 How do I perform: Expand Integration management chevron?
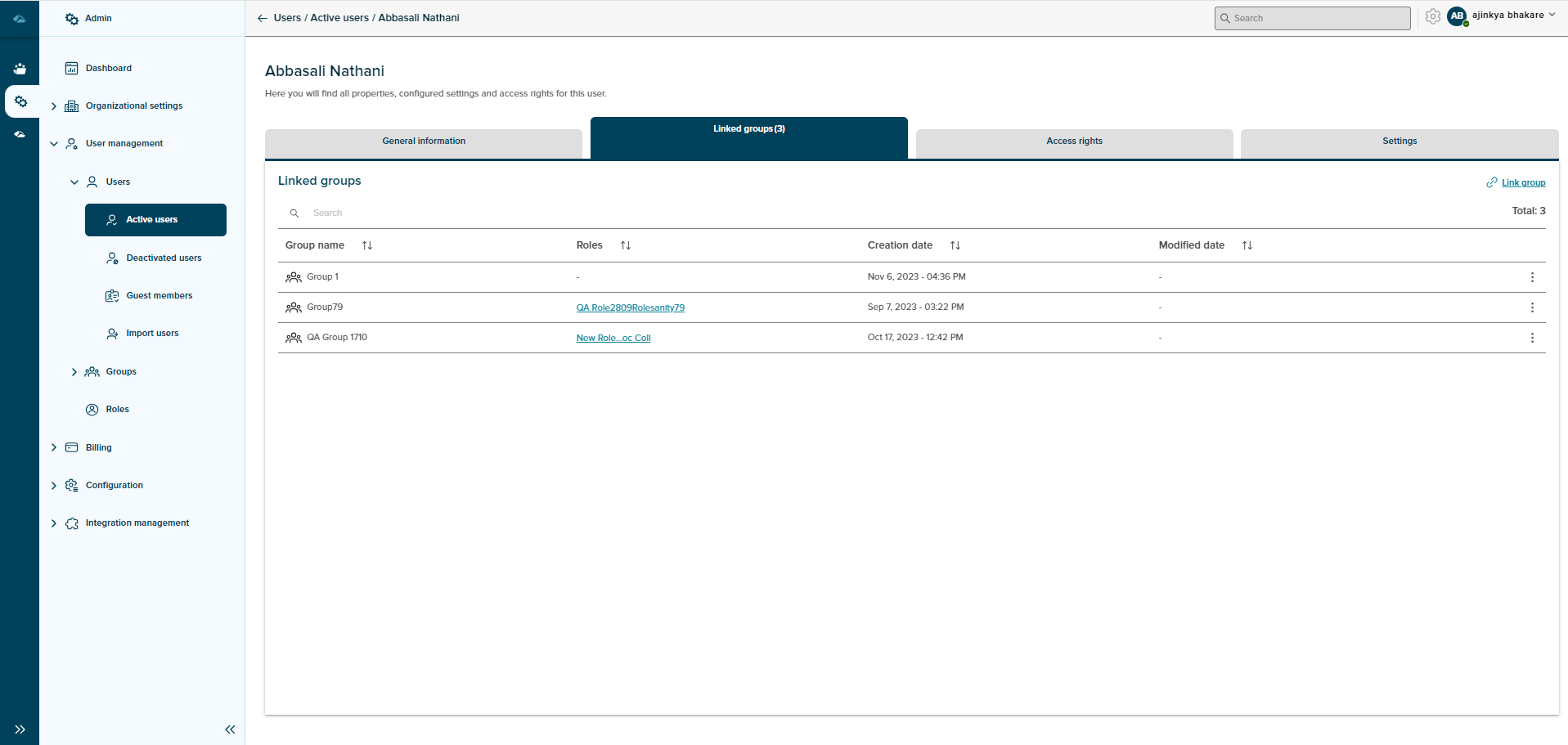pyautogui.click(x=54, y=523)
